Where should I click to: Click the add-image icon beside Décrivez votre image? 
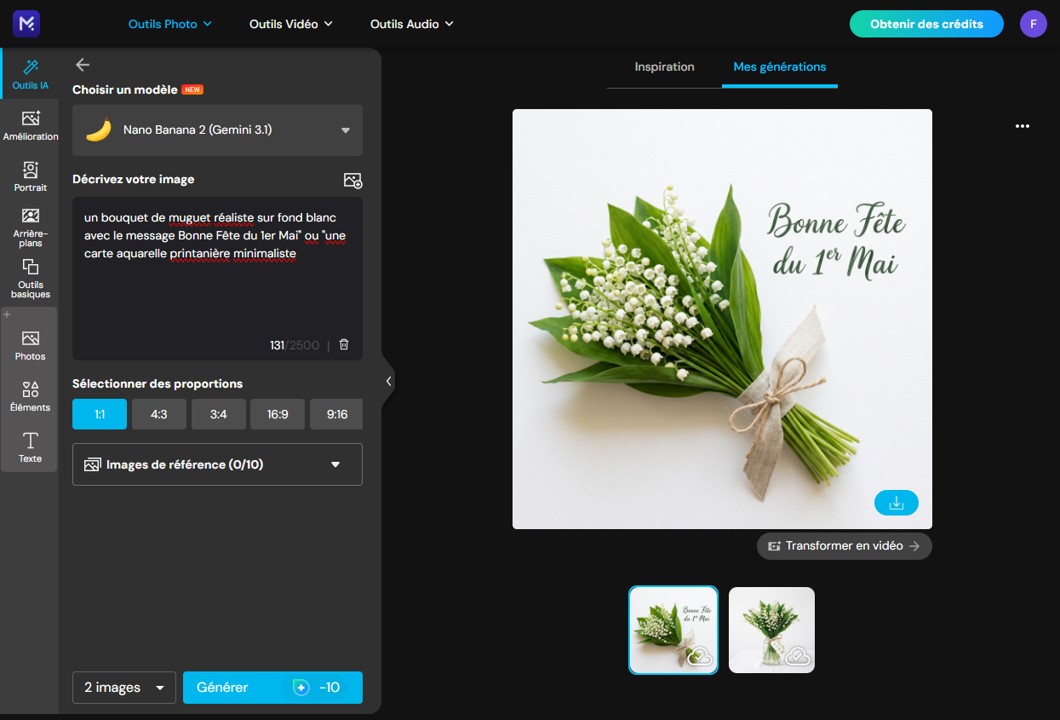[x=353, y=180]
